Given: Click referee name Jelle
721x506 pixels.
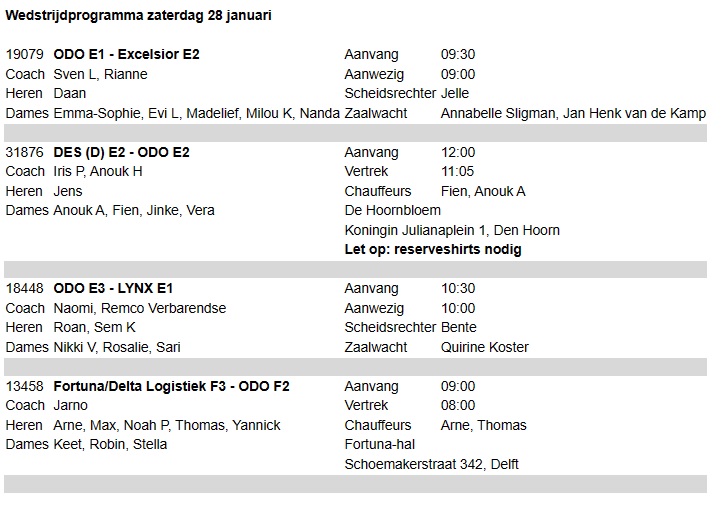Looking at the screenshot, I should click(455, 93).
